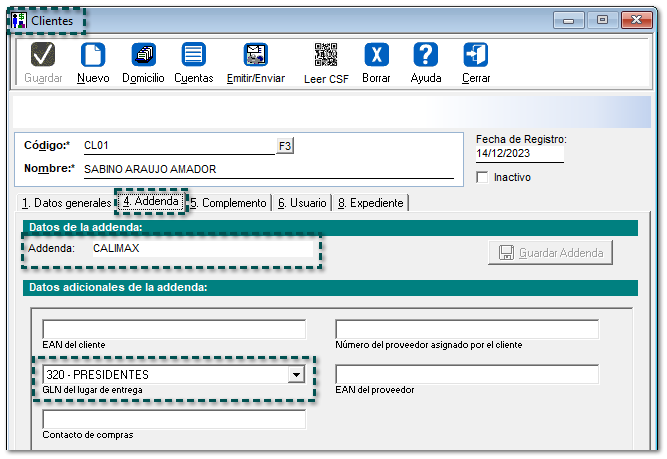
Task: Focus the EAN del proveedor field
Action: coord(467,375)
